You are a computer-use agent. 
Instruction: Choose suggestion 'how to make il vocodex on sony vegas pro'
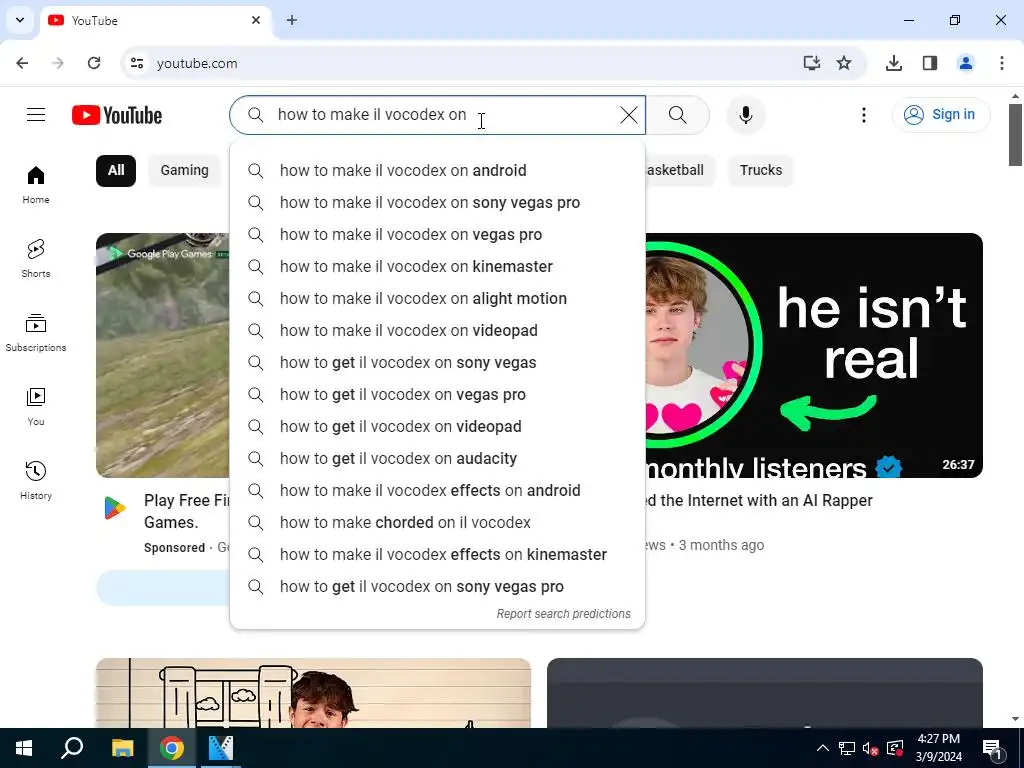point(438,202)
